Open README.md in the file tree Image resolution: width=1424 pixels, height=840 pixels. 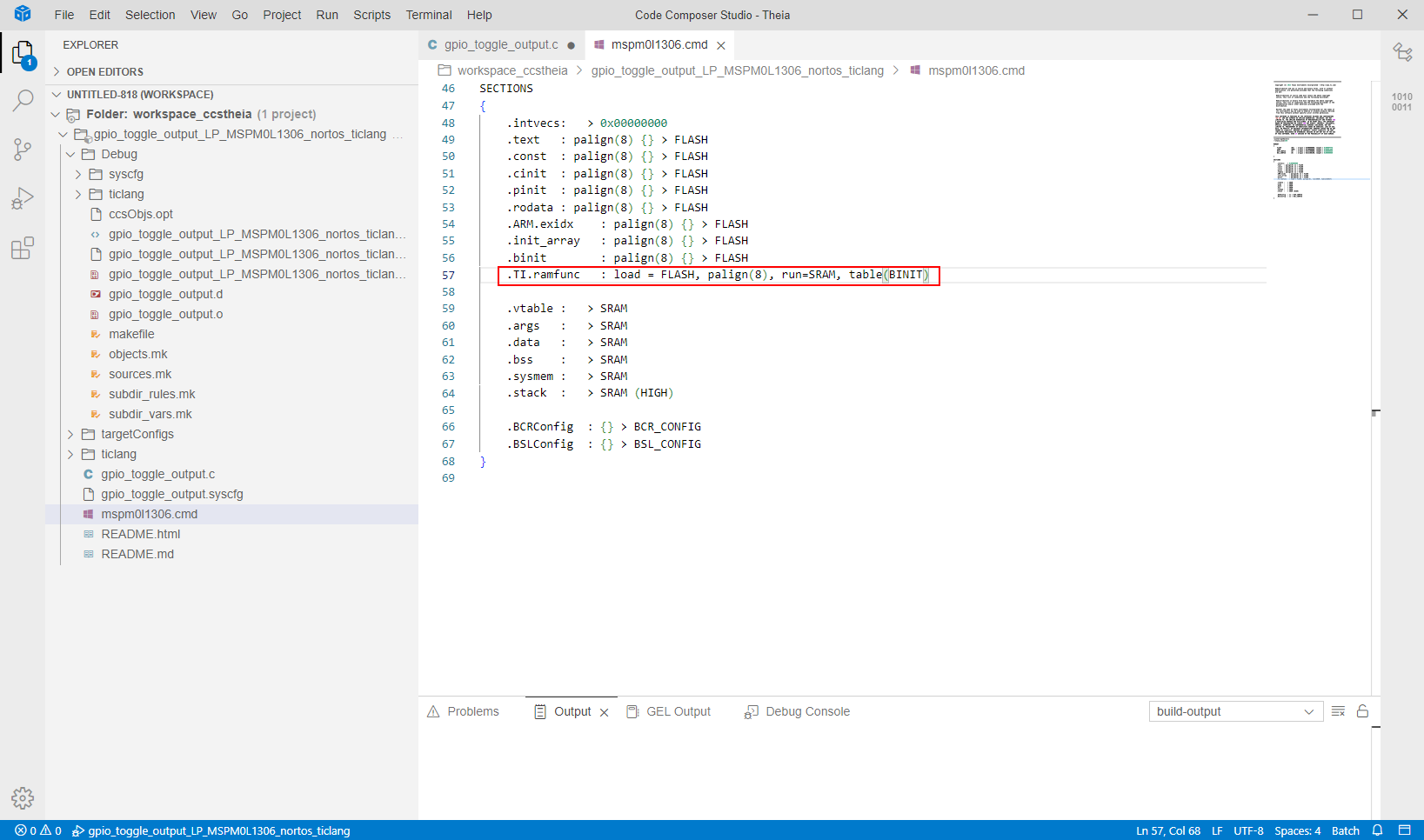point(137,554)
